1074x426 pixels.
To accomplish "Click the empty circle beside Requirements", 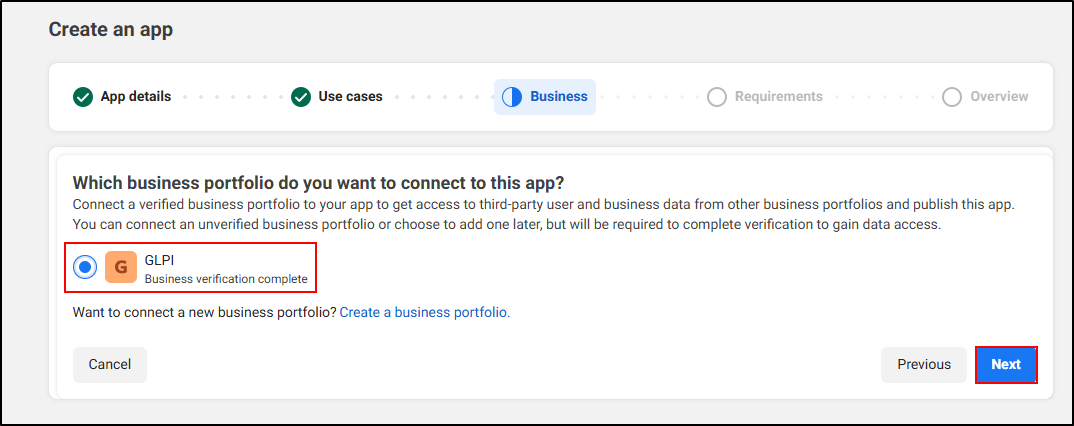I will [x=717, y=97].
